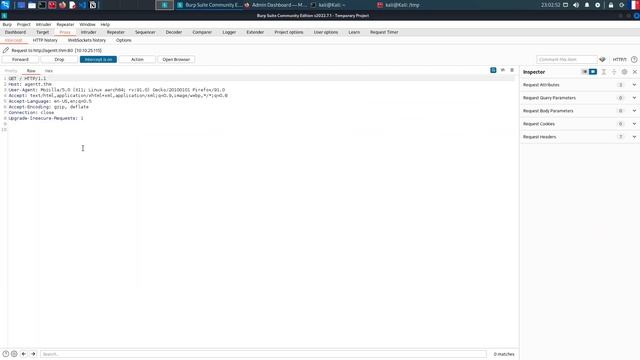Switch to the Decoder tab
This screenshot has height=360, width=640.
173,32
